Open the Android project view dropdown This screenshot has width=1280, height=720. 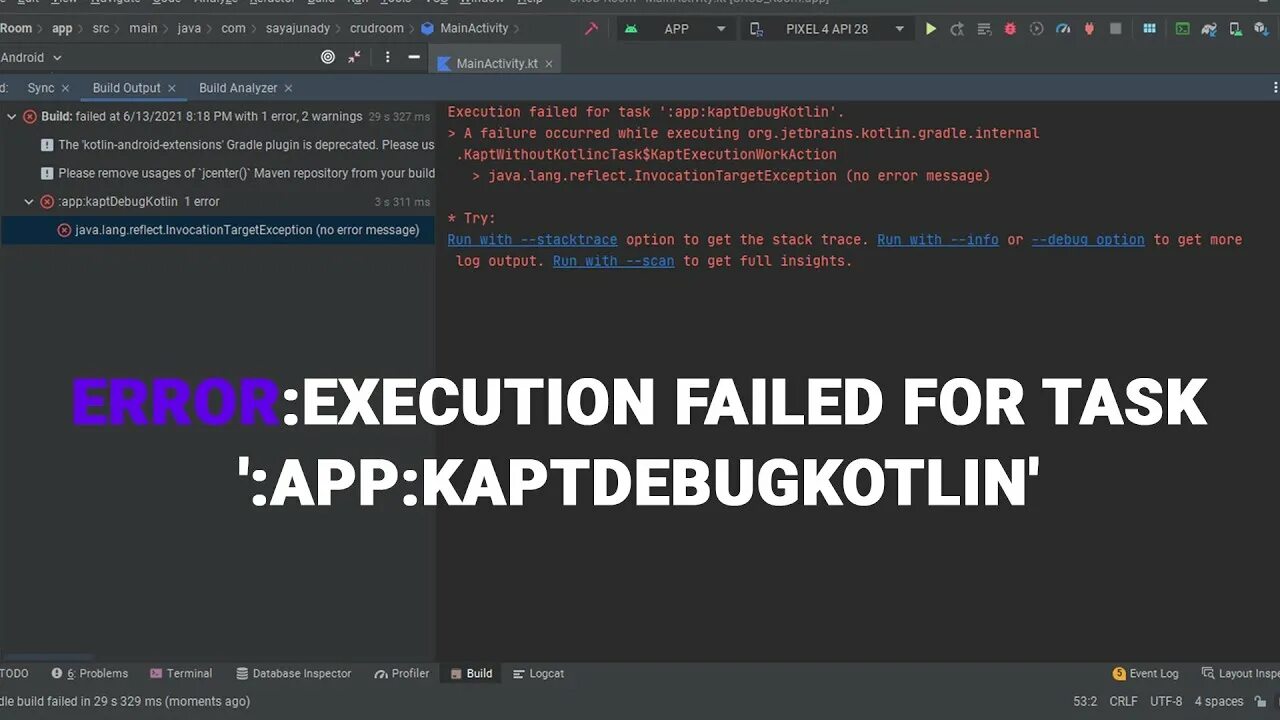pyautogui.click(x=31, y=58)
